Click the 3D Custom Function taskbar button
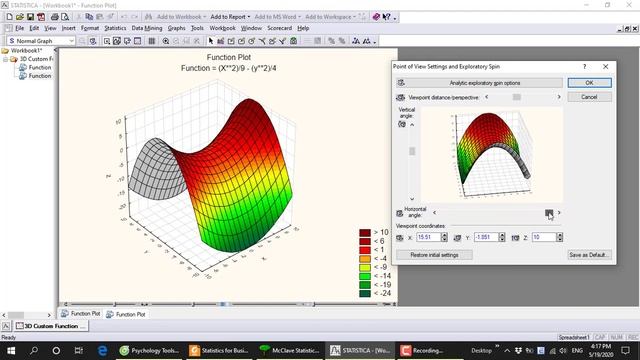Image resolution: width=640 pixels, height=360 pixels. 51,326
